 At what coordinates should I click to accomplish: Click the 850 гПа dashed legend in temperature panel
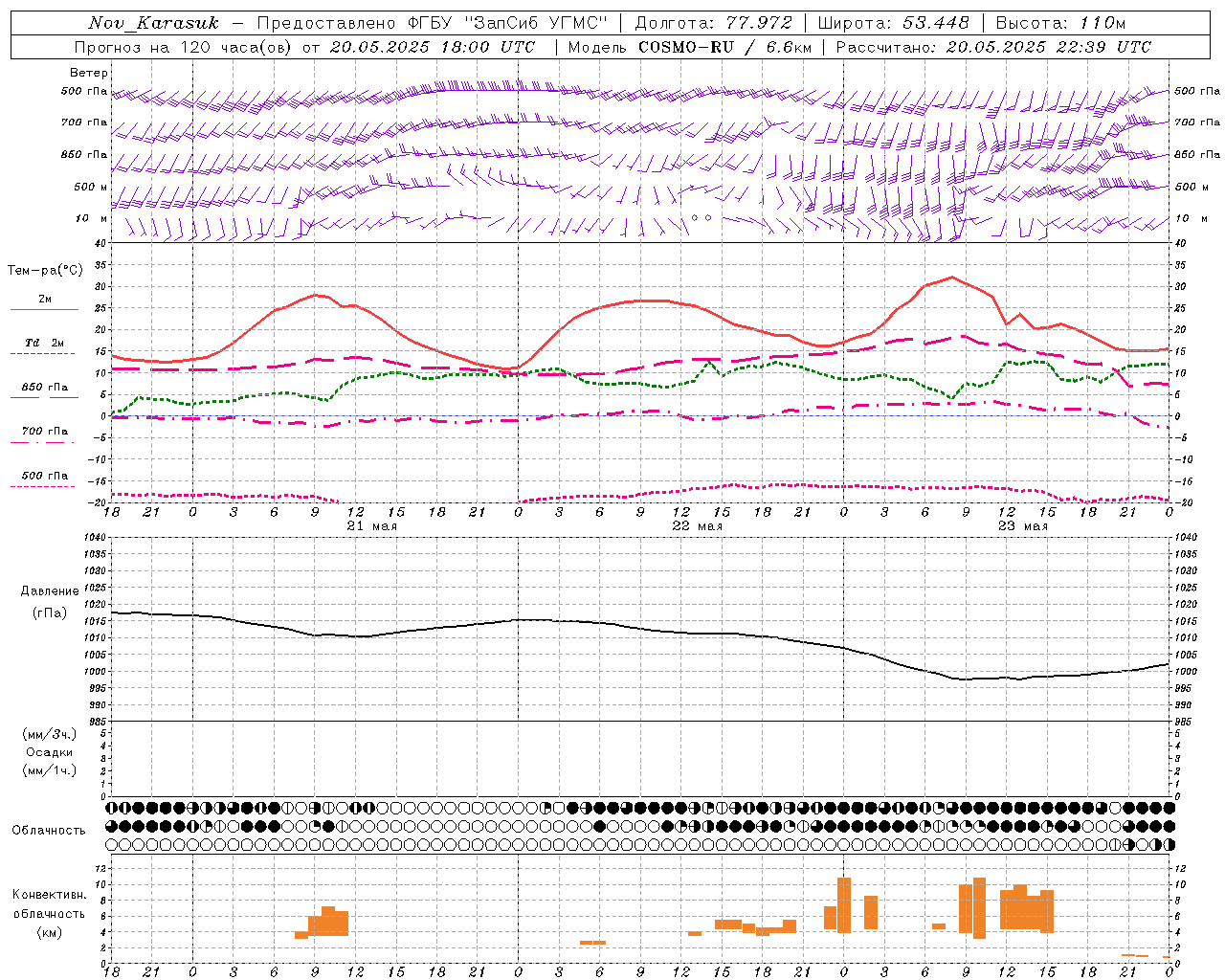[x=44, y=388]
